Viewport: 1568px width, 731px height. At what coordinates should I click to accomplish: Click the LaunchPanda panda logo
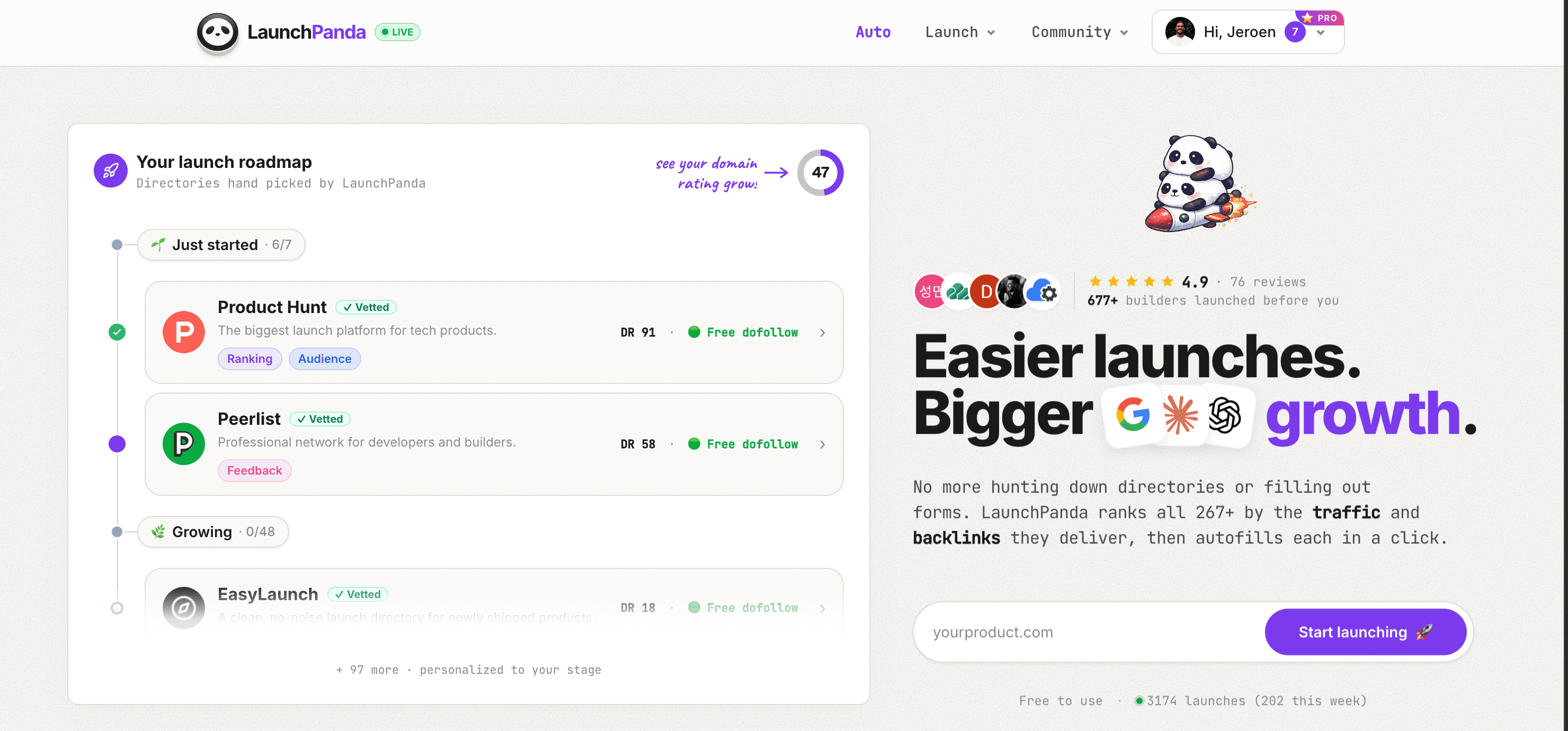coord(217,32)
